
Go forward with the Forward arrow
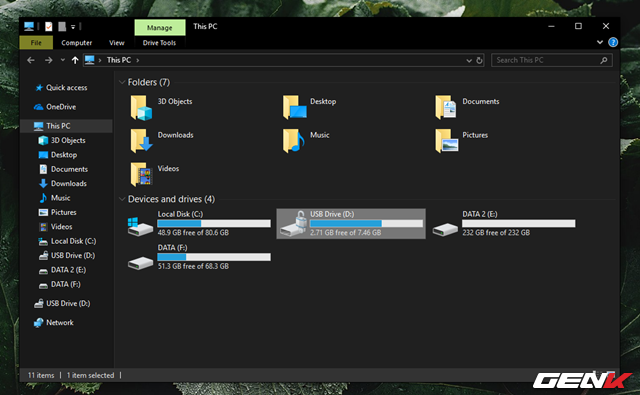click(49, 60)
